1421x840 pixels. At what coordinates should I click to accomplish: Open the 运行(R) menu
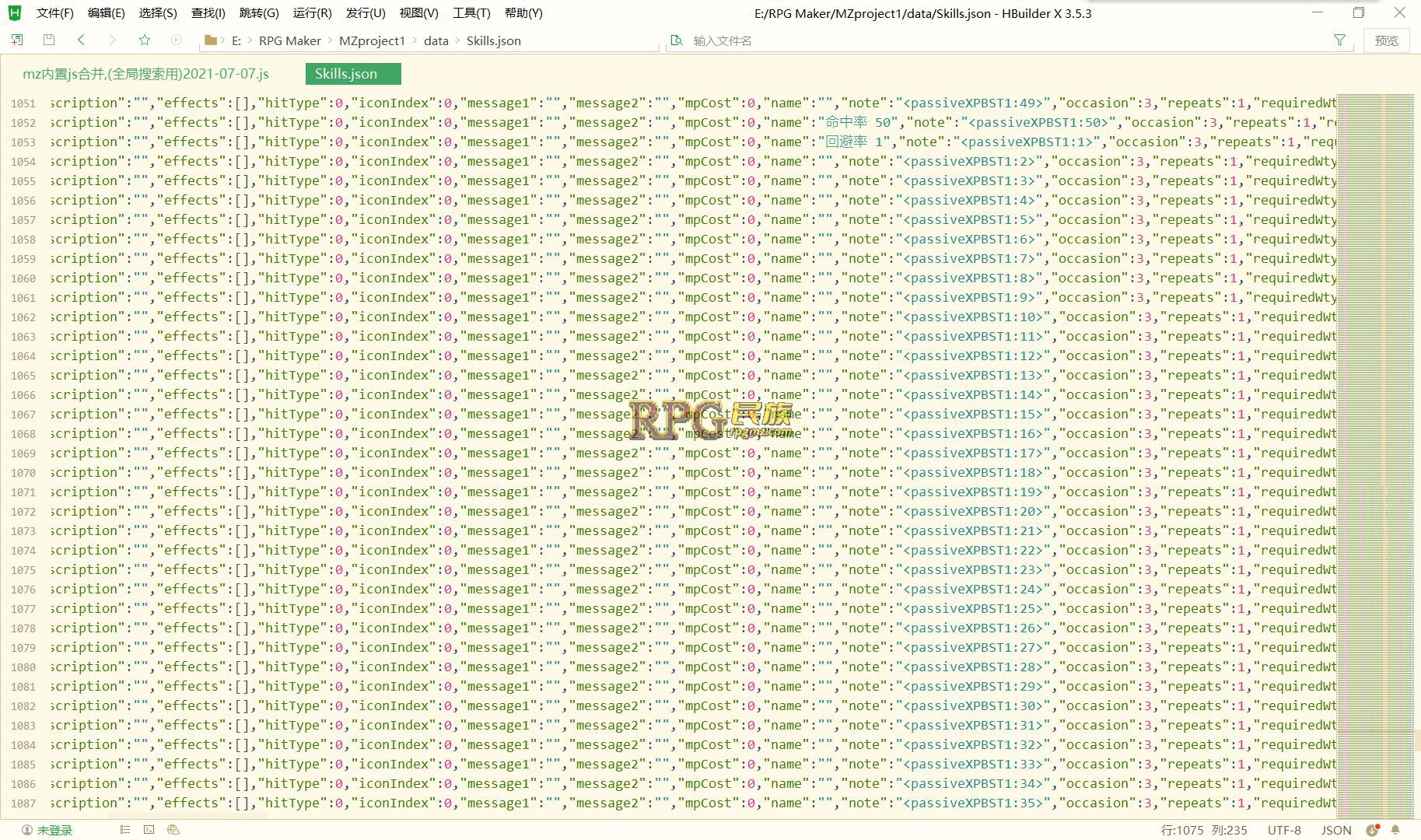coord(312,13)
